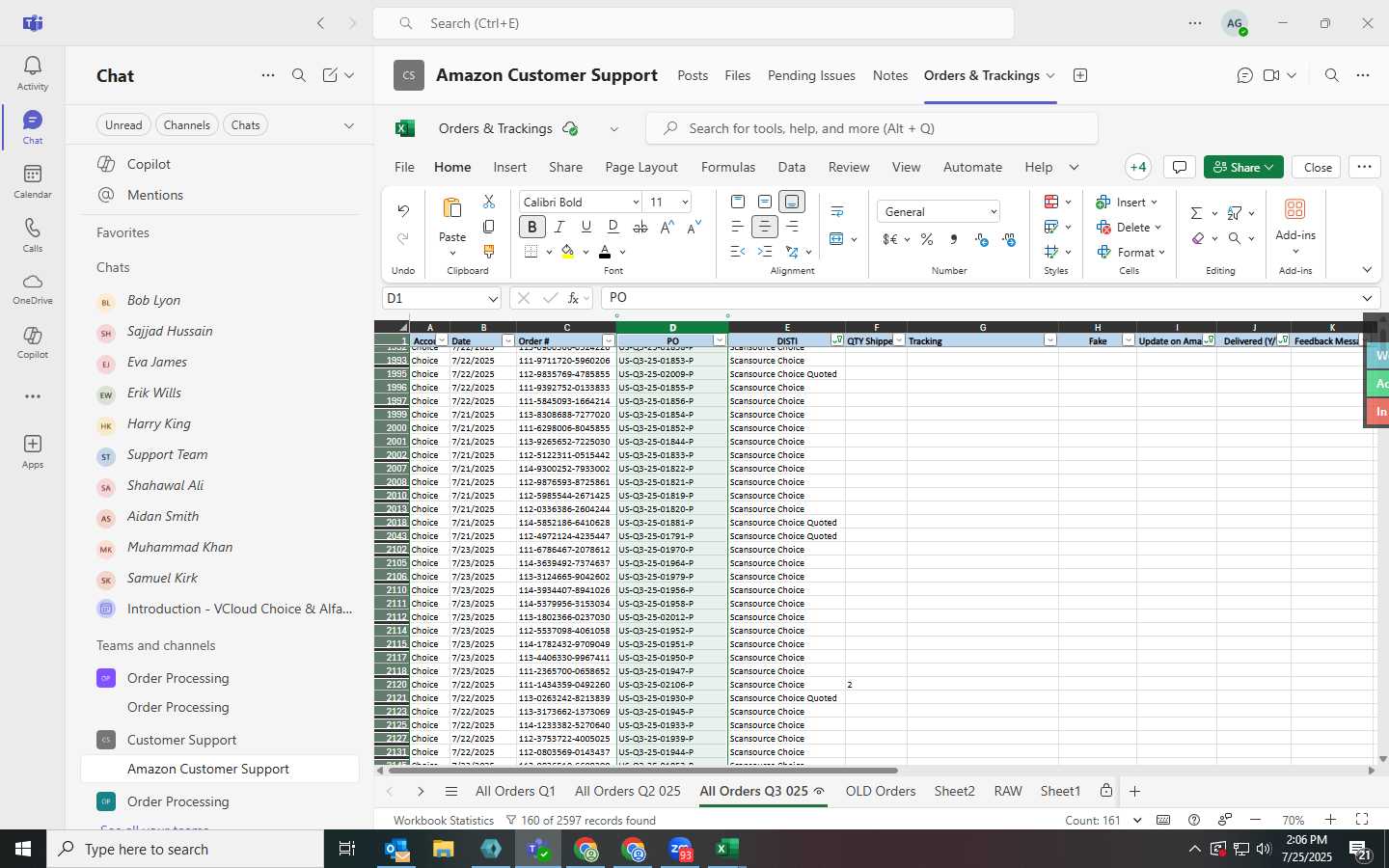Open the Insert ribbon tab

coord(509,167)
